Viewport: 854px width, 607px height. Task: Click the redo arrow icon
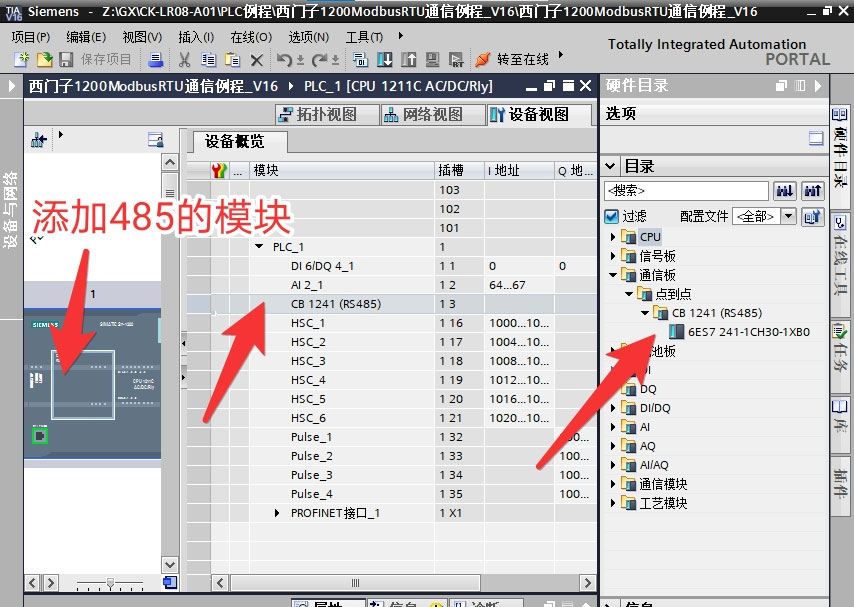point(320,59)
